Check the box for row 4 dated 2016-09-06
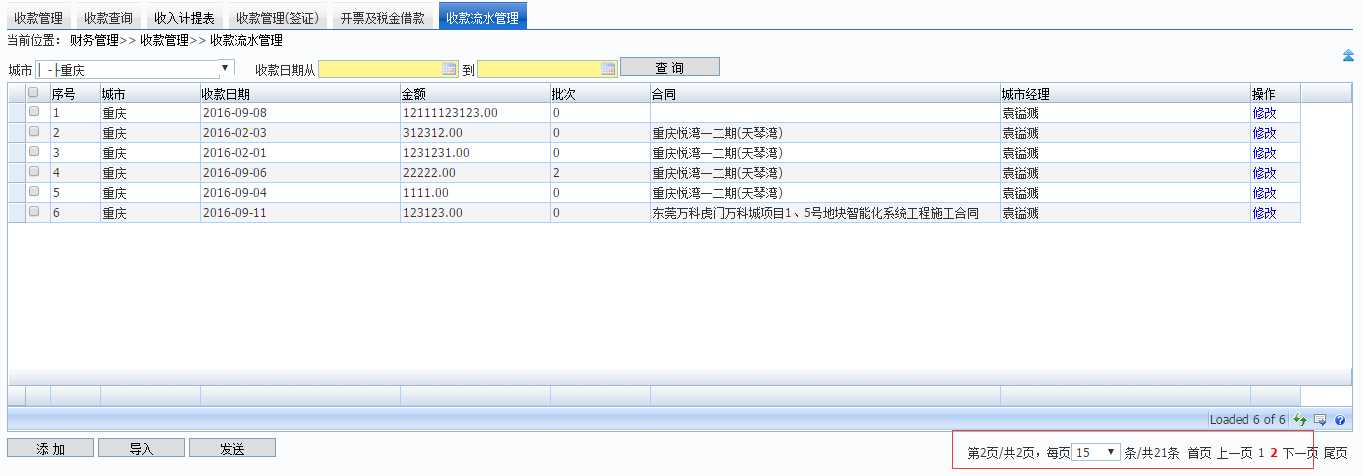1363x476 pixels. 34,172
